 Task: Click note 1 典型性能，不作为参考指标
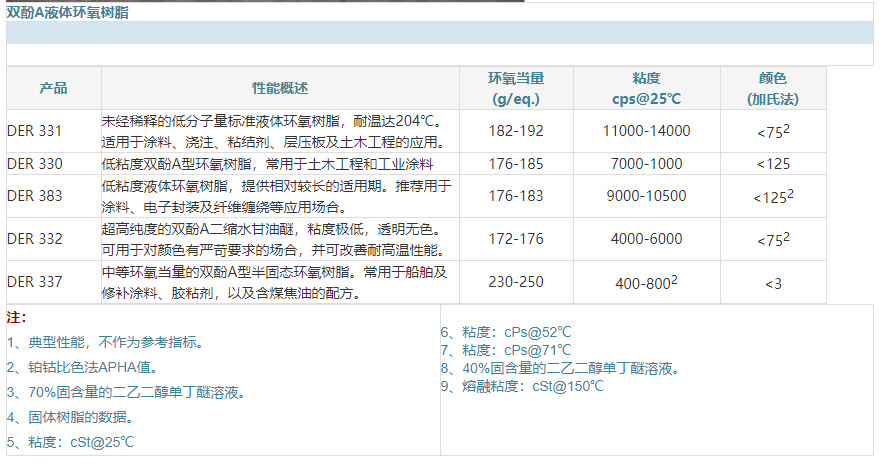click(x=106, y=342)
